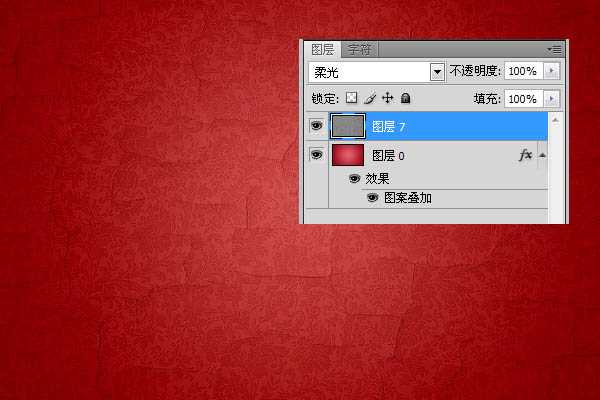Hide the 效果 effects group

pyautogui.click(x=354, y=179)
